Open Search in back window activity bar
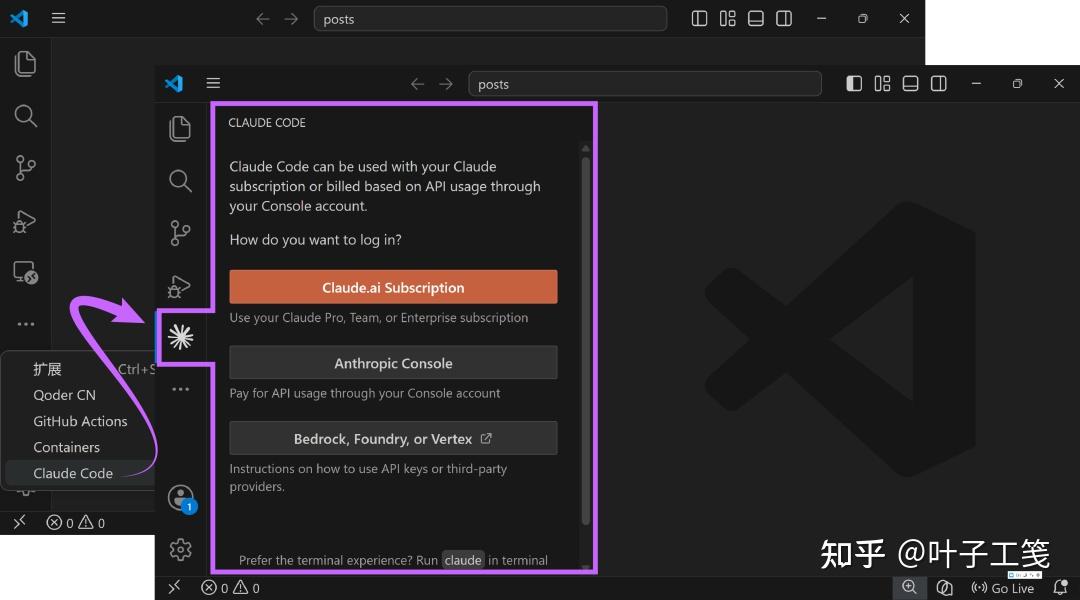The image size is (1080, 600). 25,116
